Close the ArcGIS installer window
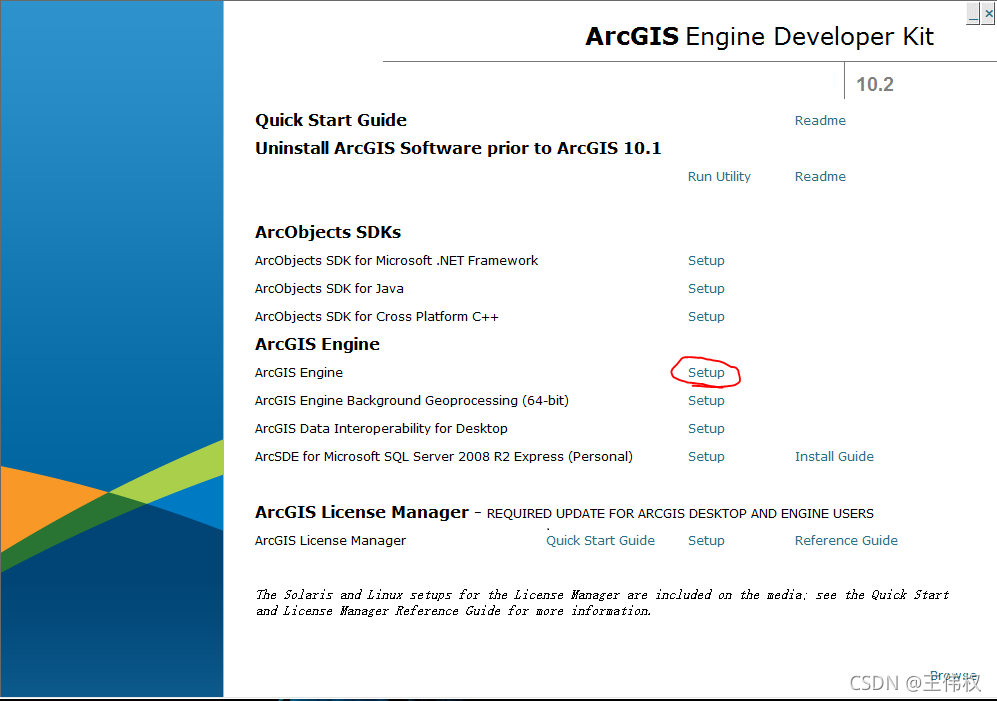This screenshot has height=701, width=997. pos(988,14)
